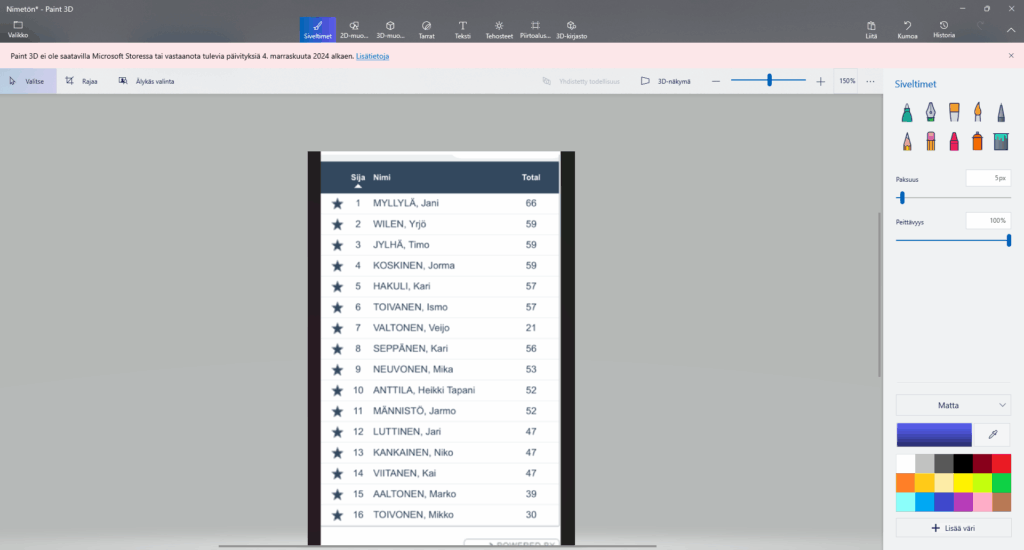The image size is (1024, 550).
Task: Click the eyedropper color picker
Action: tap(992, 434)
